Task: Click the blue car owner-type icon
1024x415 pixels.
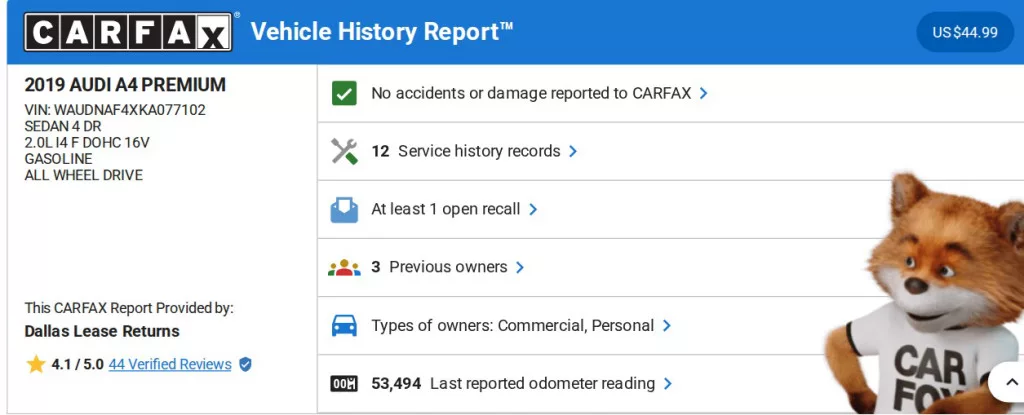Action: coord(344,326)
